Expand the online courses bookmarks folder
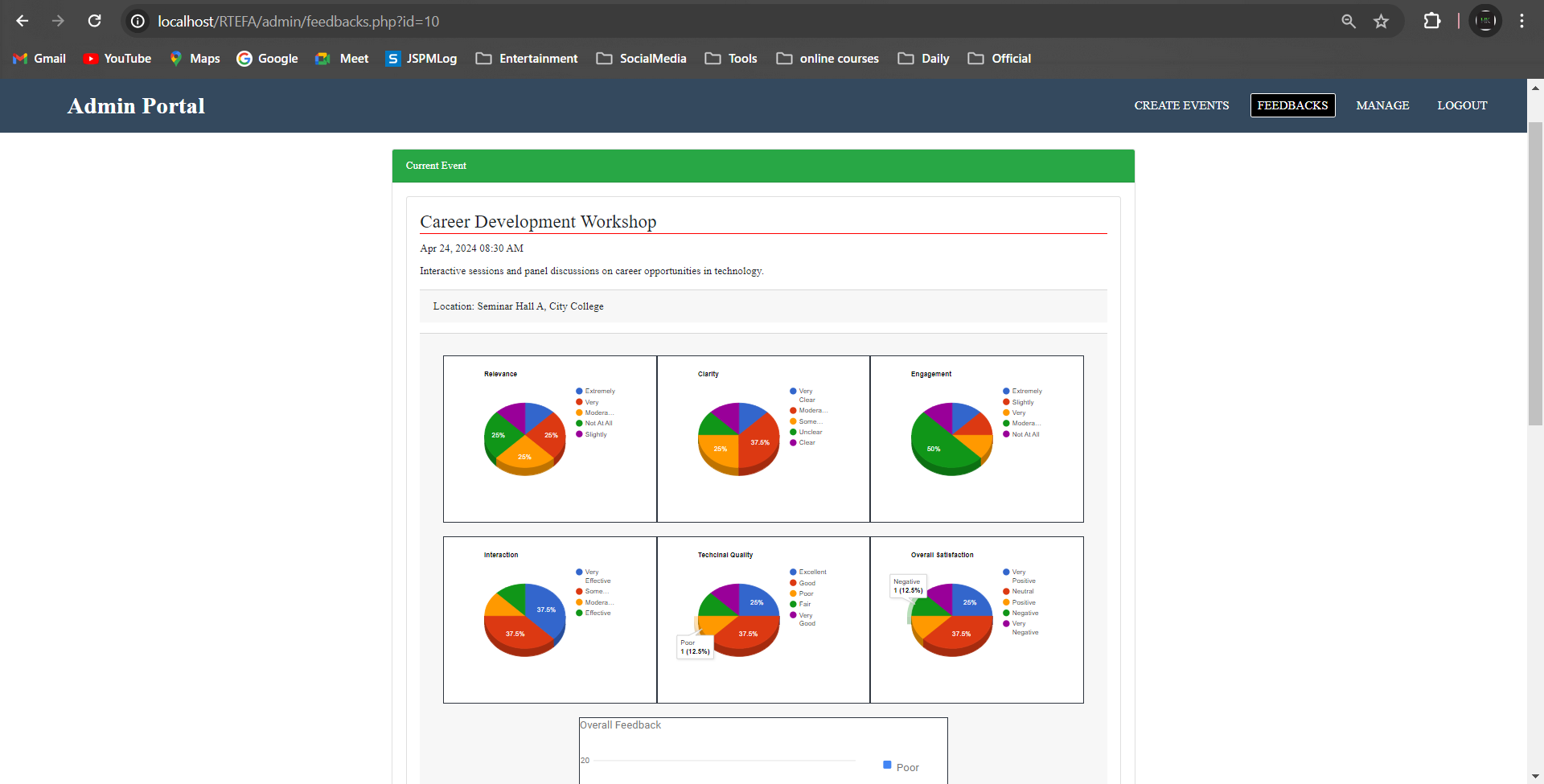This screenshot has height=784, width=1544. 827,59
